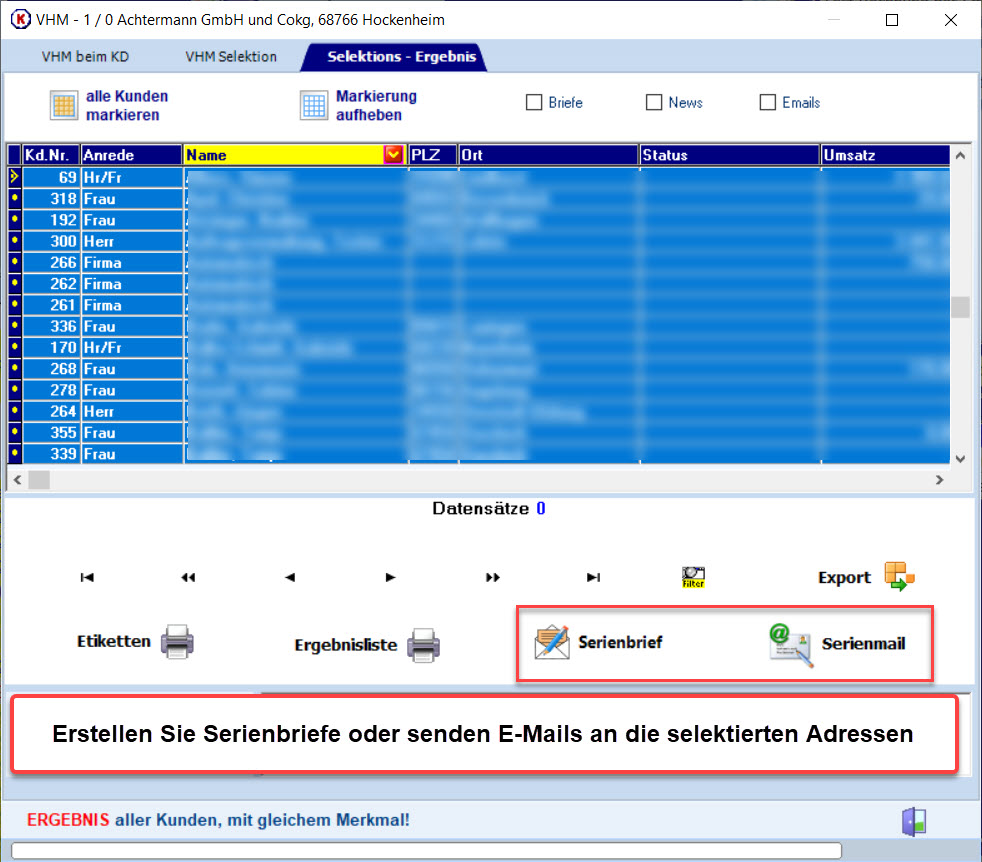The image size is (982, 862).
Task: Click the 'Markierung aufheben' grid icon
Action: [314, 106]
